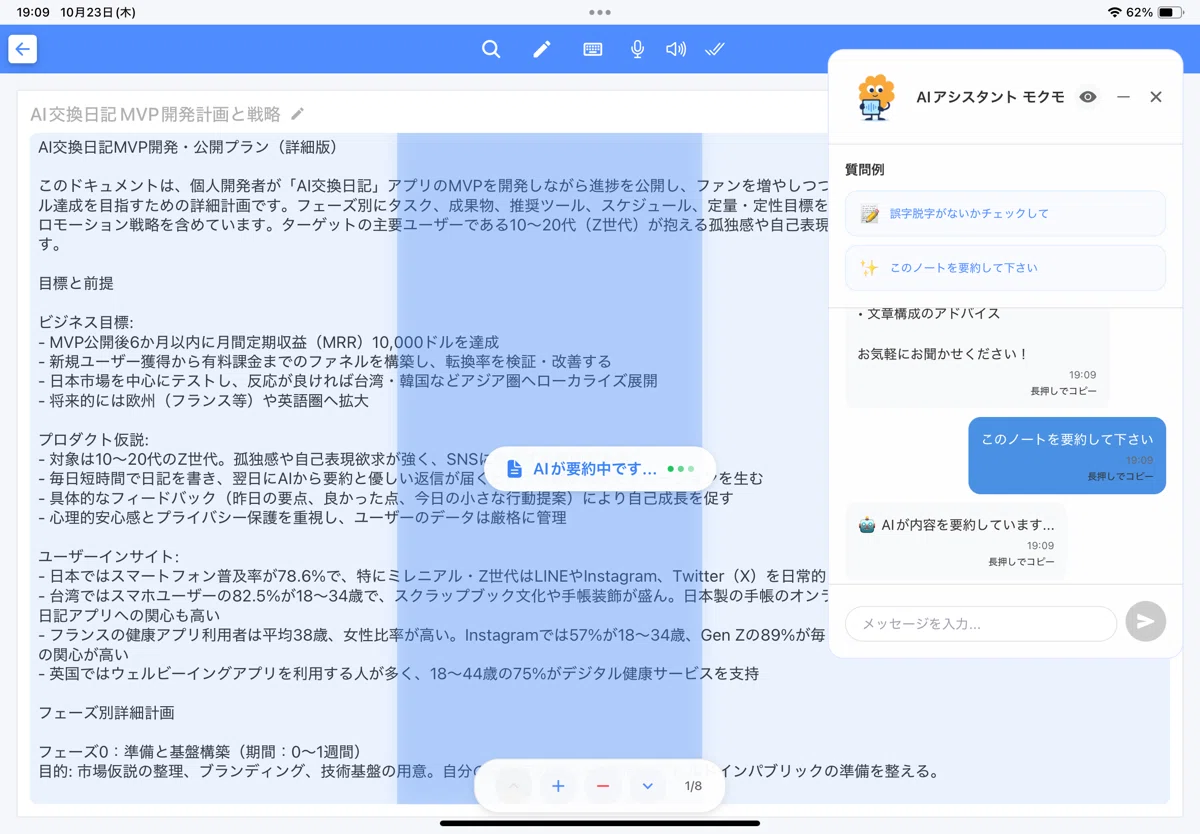Viewport: 1200px width, 834px height.
Task: Start voice input with microphone icon
Action: [x=637, y=49]
